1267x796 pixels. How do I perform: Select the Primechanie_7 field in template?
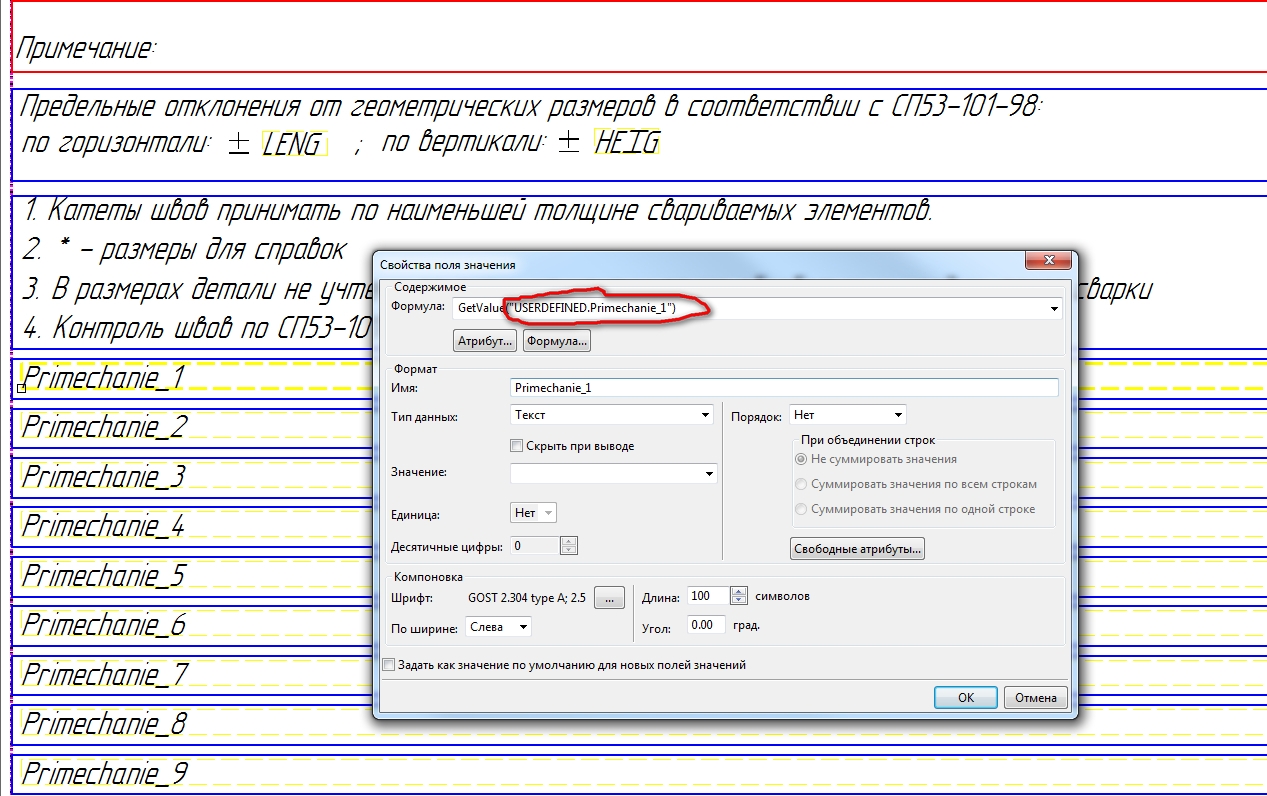[x=104, y=674]
